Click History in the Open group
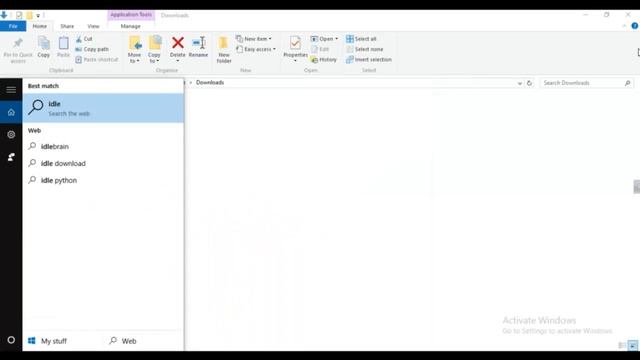Screen dimensions: 640x360 tap(324, 60)
